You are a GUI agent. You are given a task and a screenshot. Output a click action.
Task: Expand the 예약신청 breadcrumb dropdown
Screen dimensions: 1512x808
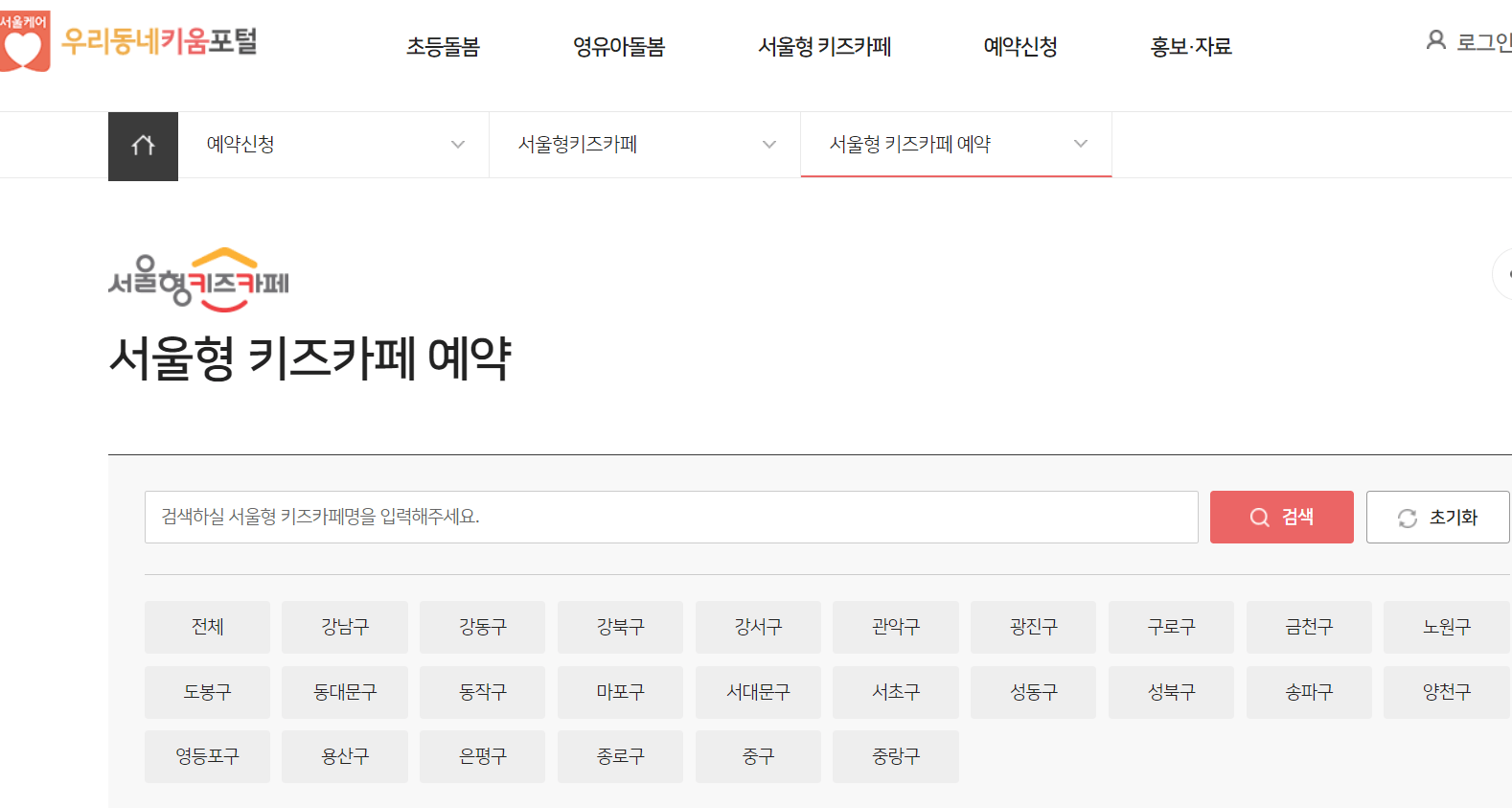tap(333, 145)
